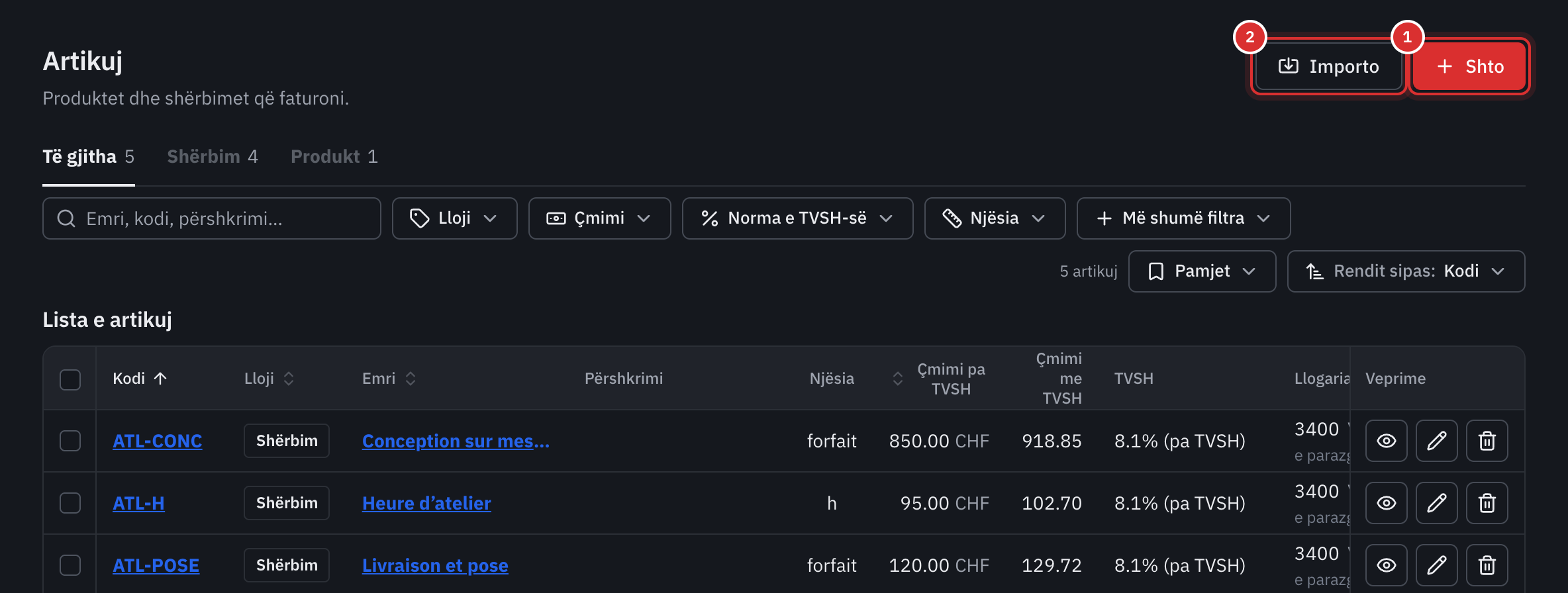Open the Pamjet views dropdown
1568x593 pixels.
coord(1202,271)
